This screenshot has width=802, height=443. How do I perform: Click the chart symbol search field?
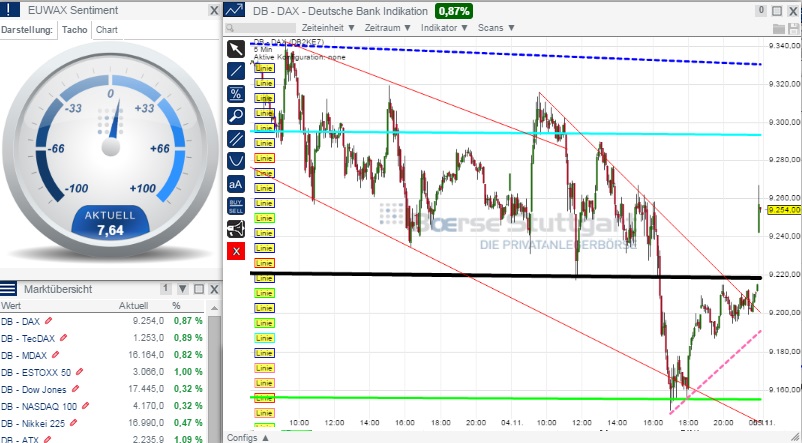click(260, 28)
